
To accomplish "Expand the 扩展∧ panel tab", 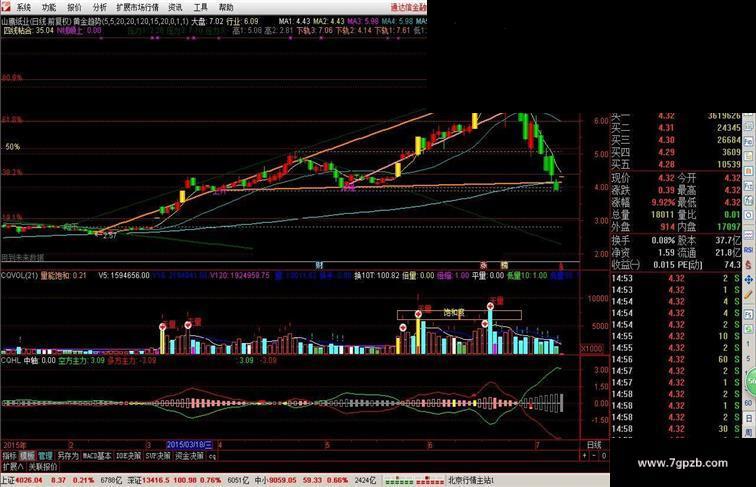I will click(x=13, y=466).
